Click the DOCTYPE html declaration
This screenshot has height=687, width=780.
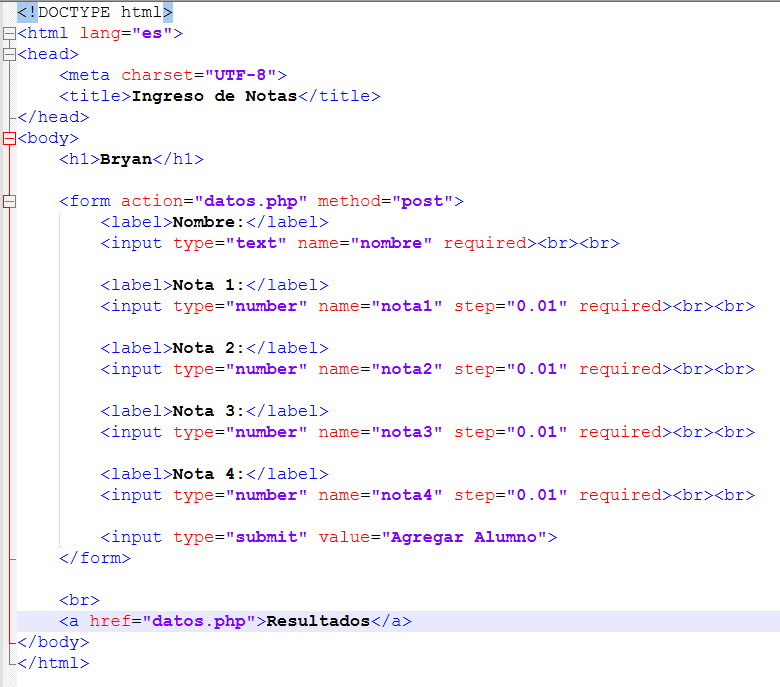point(95,12)
